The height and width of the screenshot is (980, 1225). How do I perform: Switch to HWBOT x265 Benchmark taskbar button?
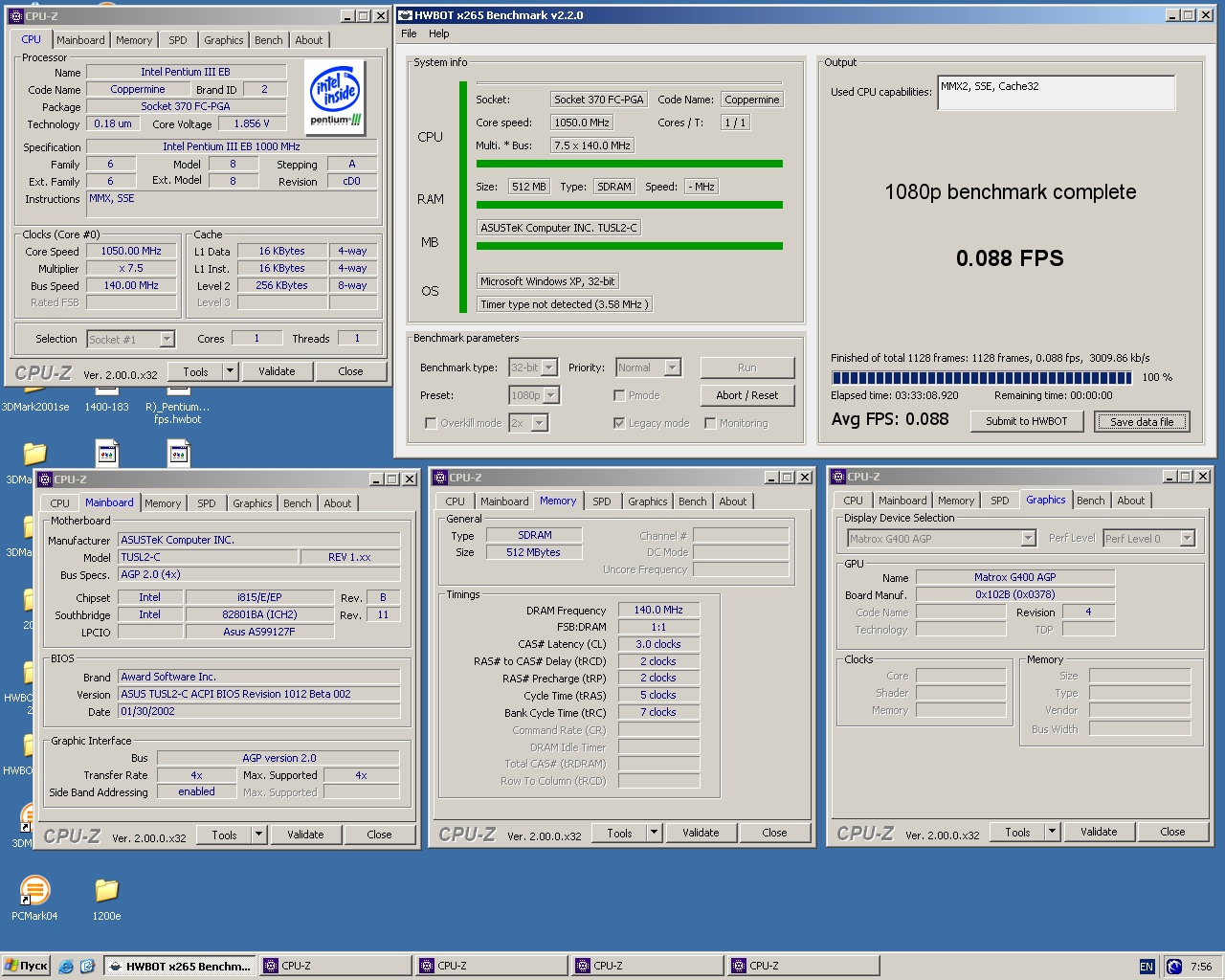click(x=180, y=966)
